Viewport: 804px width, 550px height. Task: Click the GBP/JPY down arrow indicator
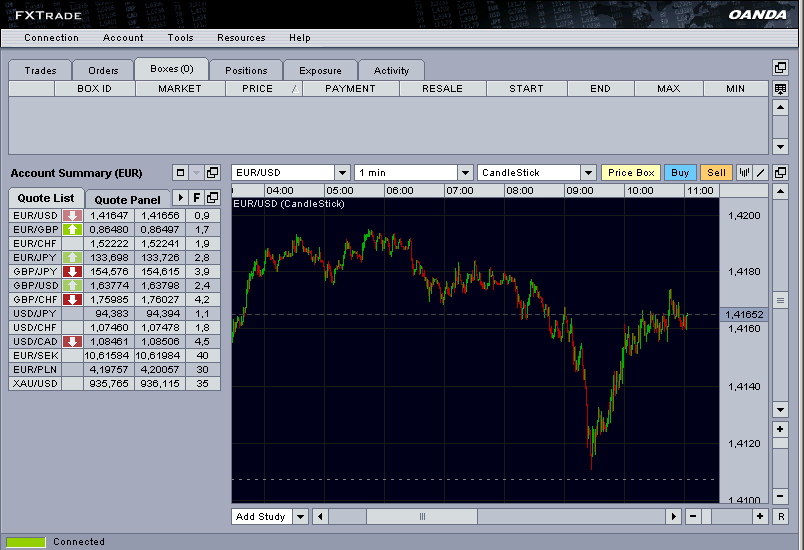(x=72, y=272)
